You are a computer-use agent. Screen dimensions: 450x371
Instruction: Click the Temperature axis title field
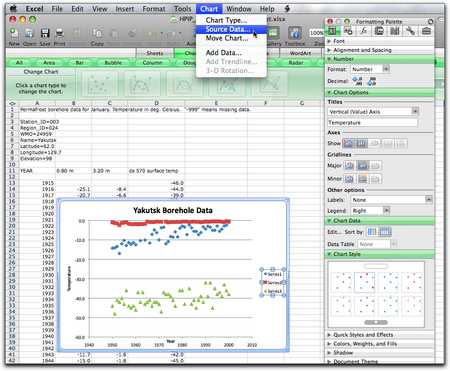pos(372,123)
